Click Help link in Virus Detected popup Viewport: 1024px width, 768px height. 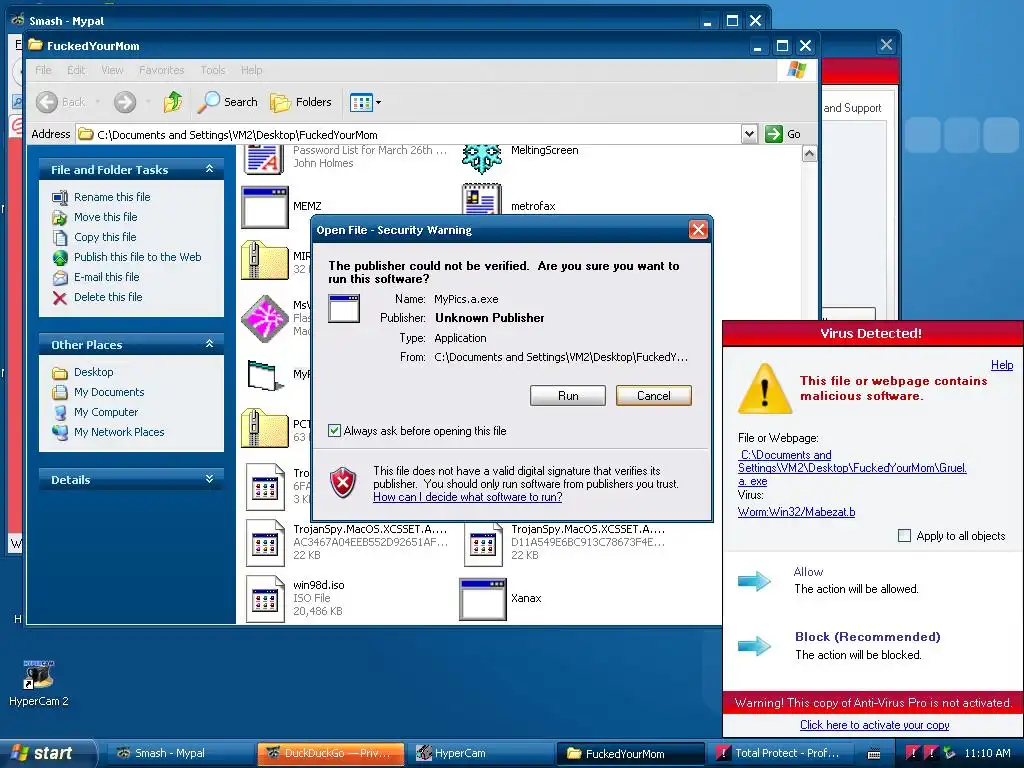(x=1002, y=365)
